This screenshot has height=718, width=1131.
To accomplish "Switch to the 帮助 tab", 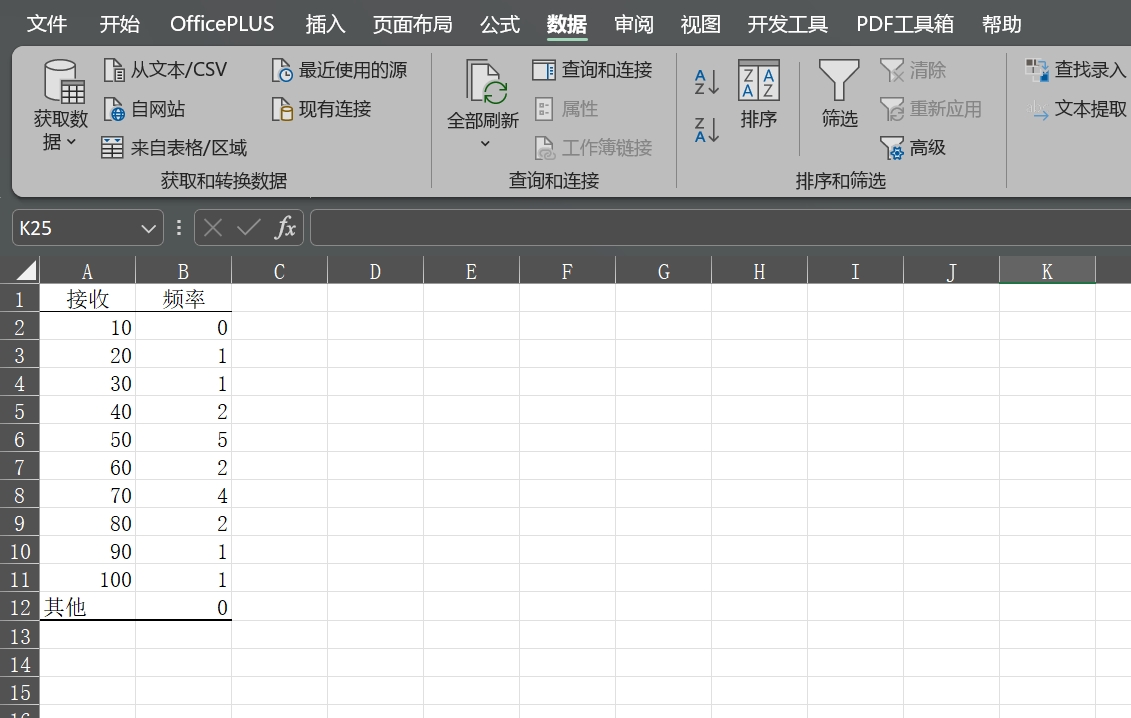I will click(x=1002, y=25).
